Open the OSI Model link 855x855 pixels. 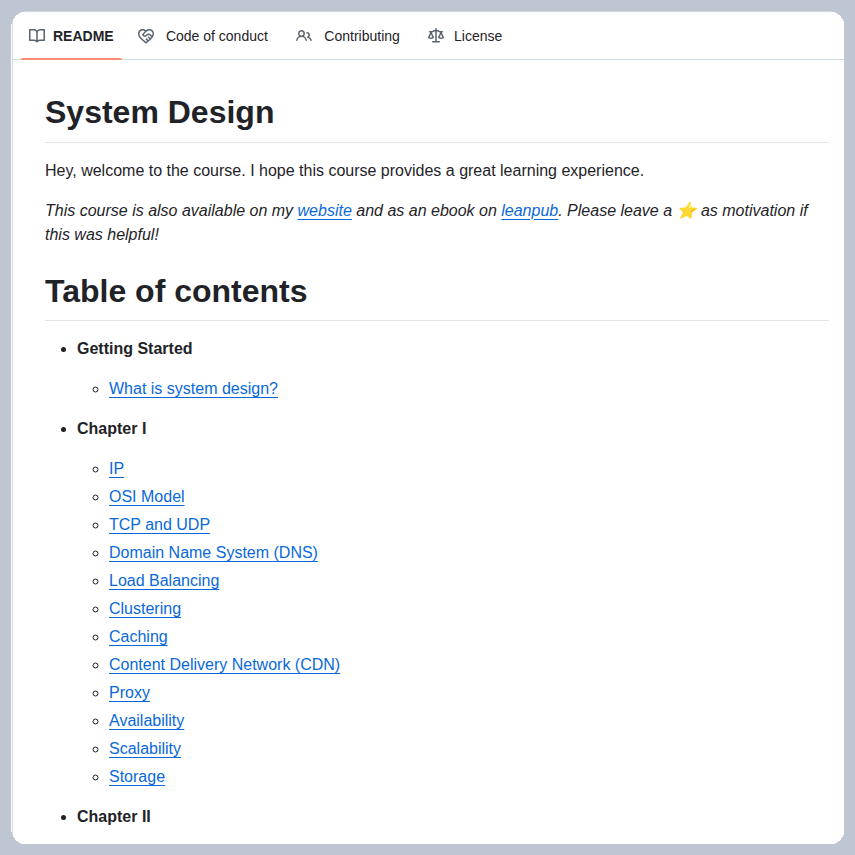(147, 496)
